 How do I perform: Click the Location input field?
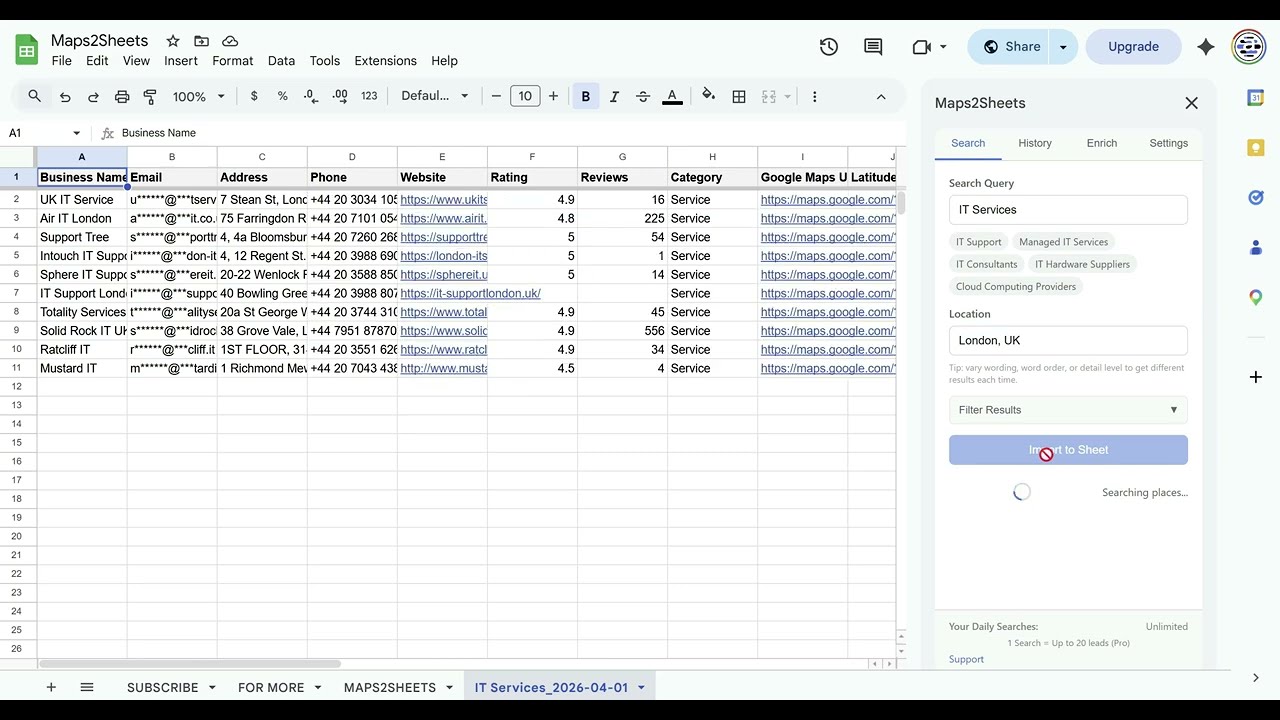point(1068,340)
